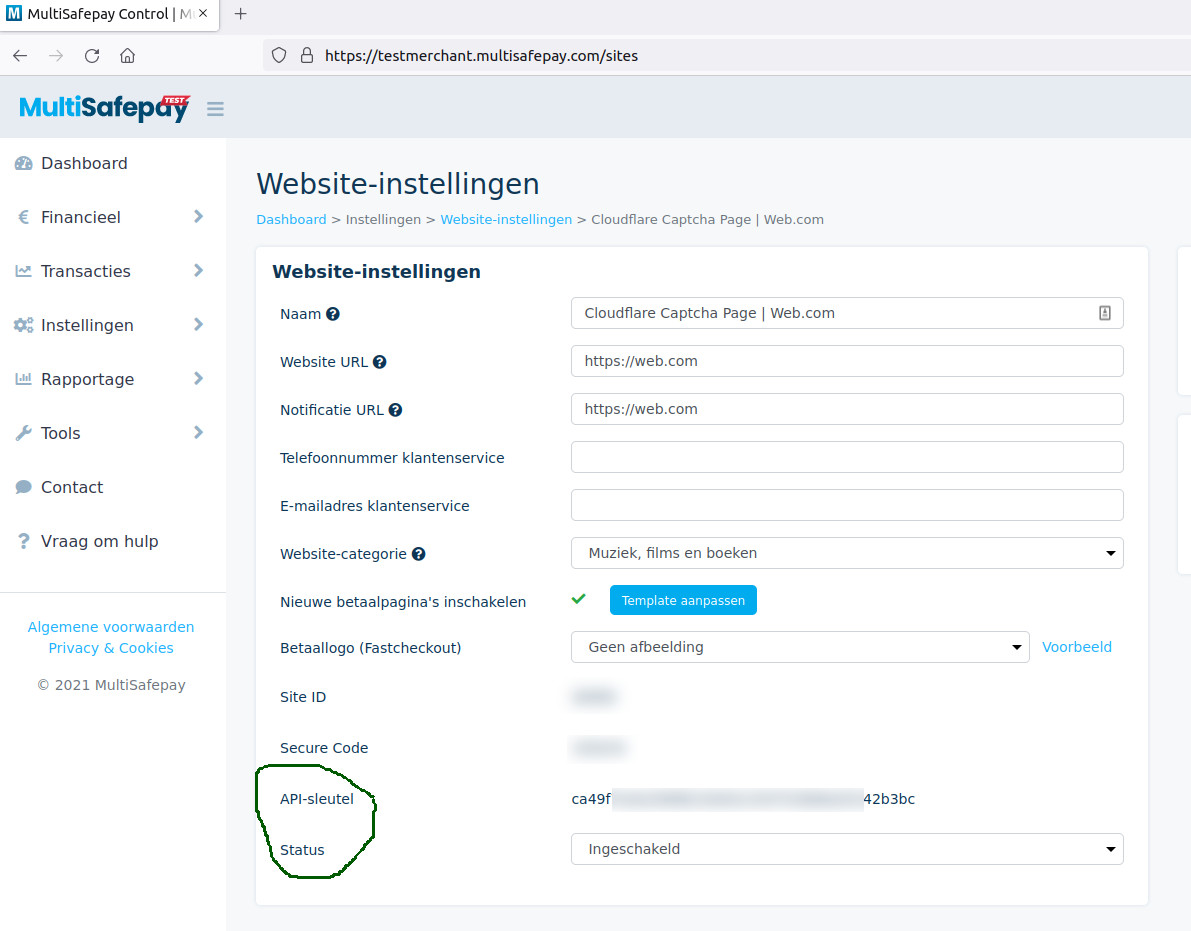Expand the Transacties menu chevron
Viewport: 1191px width, 931px height.
click(x=198, y=270)
